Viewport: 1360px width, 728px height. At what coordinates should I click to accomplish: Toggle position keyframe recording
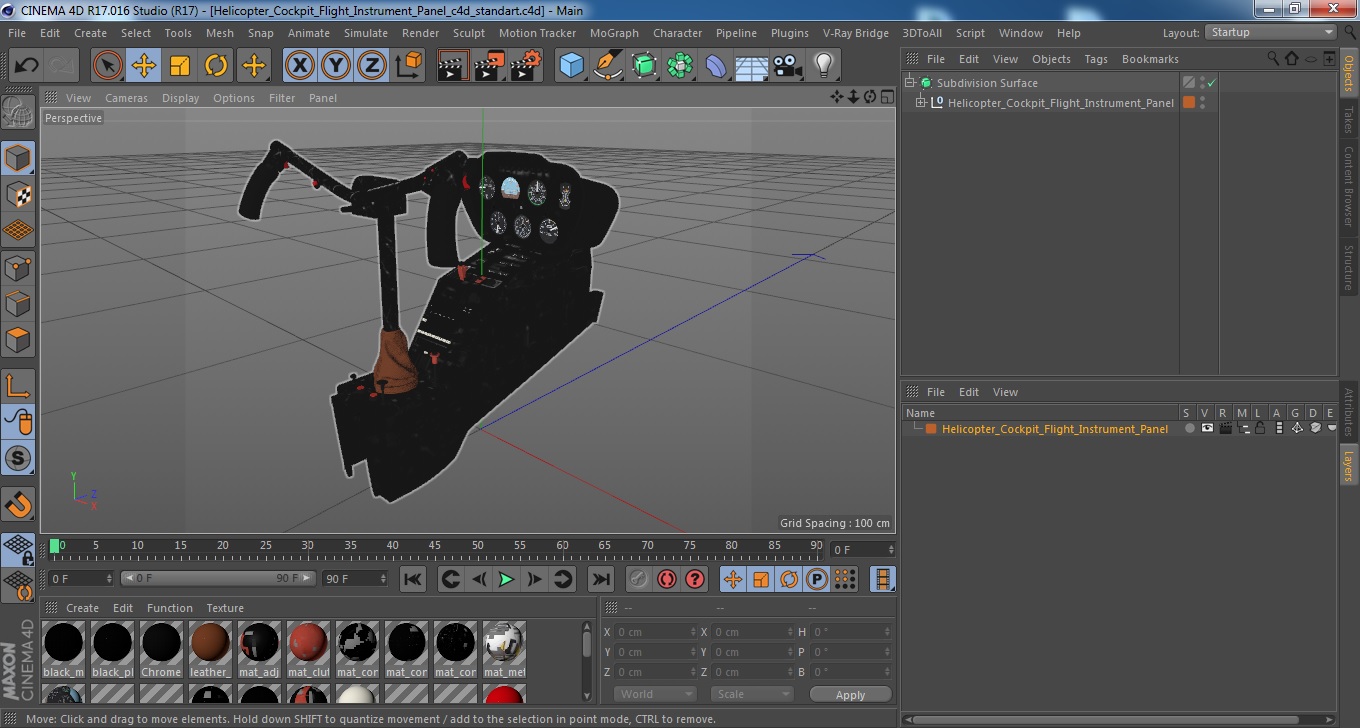(x=733, y=579)
